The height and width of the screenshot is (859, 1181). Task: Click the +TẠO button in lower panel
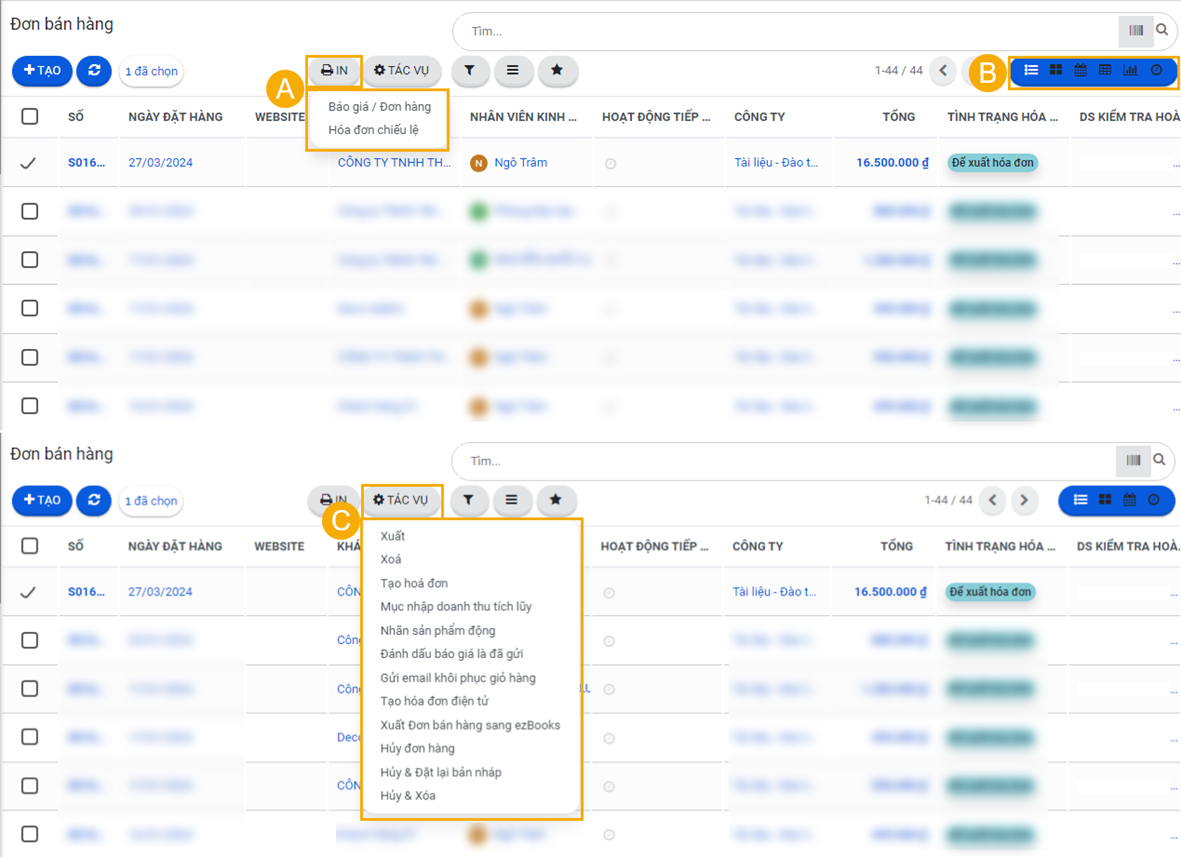coord(42,500)
